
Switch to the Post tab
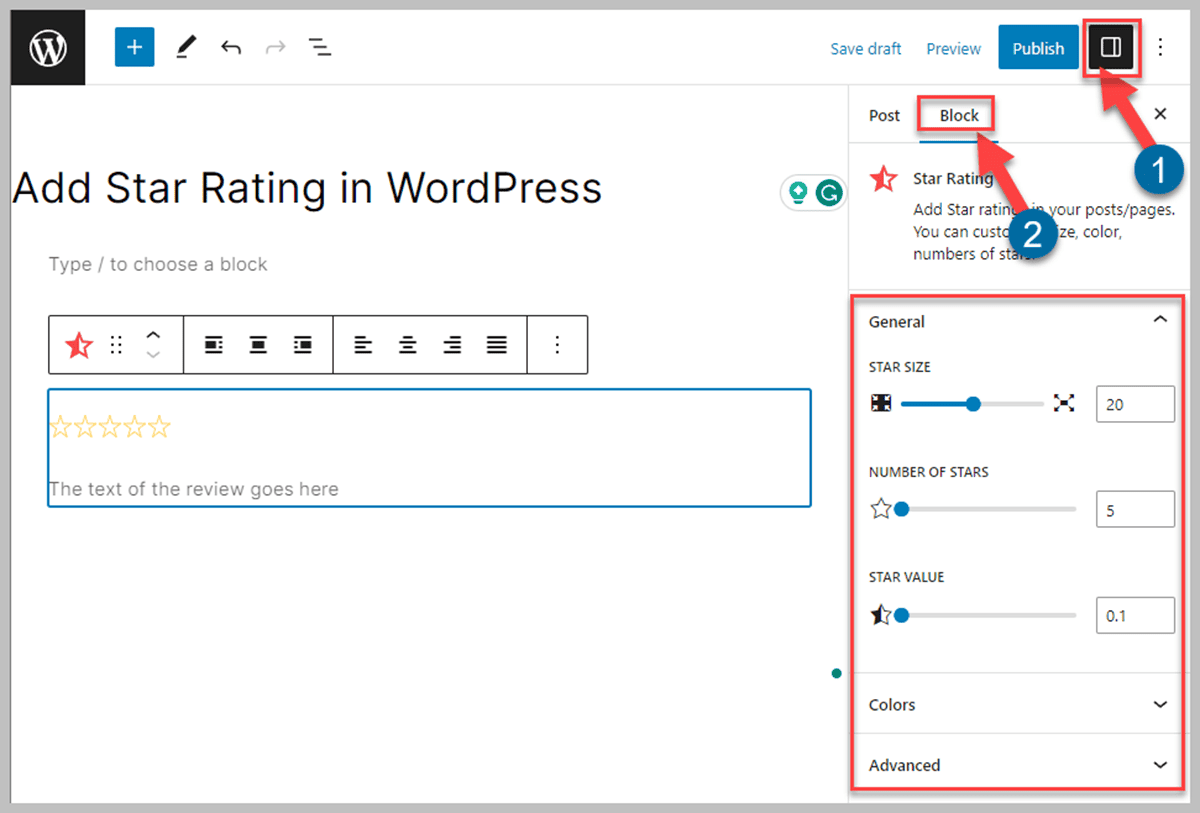pos(883,115)
